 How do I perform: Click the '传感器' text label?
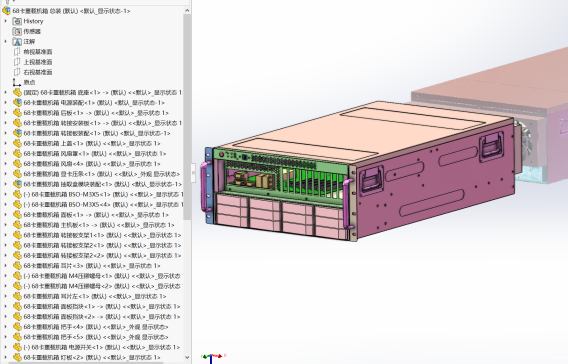pyautogui.click(x=32, y=32)
